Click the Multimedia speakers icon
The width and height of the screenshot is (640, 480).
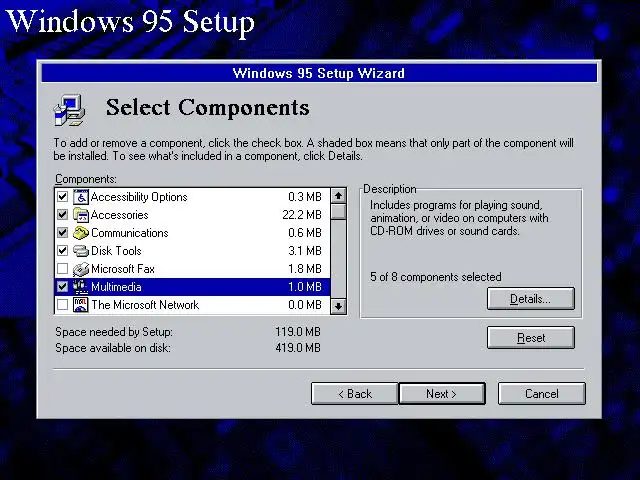click(x=81, y=287)
